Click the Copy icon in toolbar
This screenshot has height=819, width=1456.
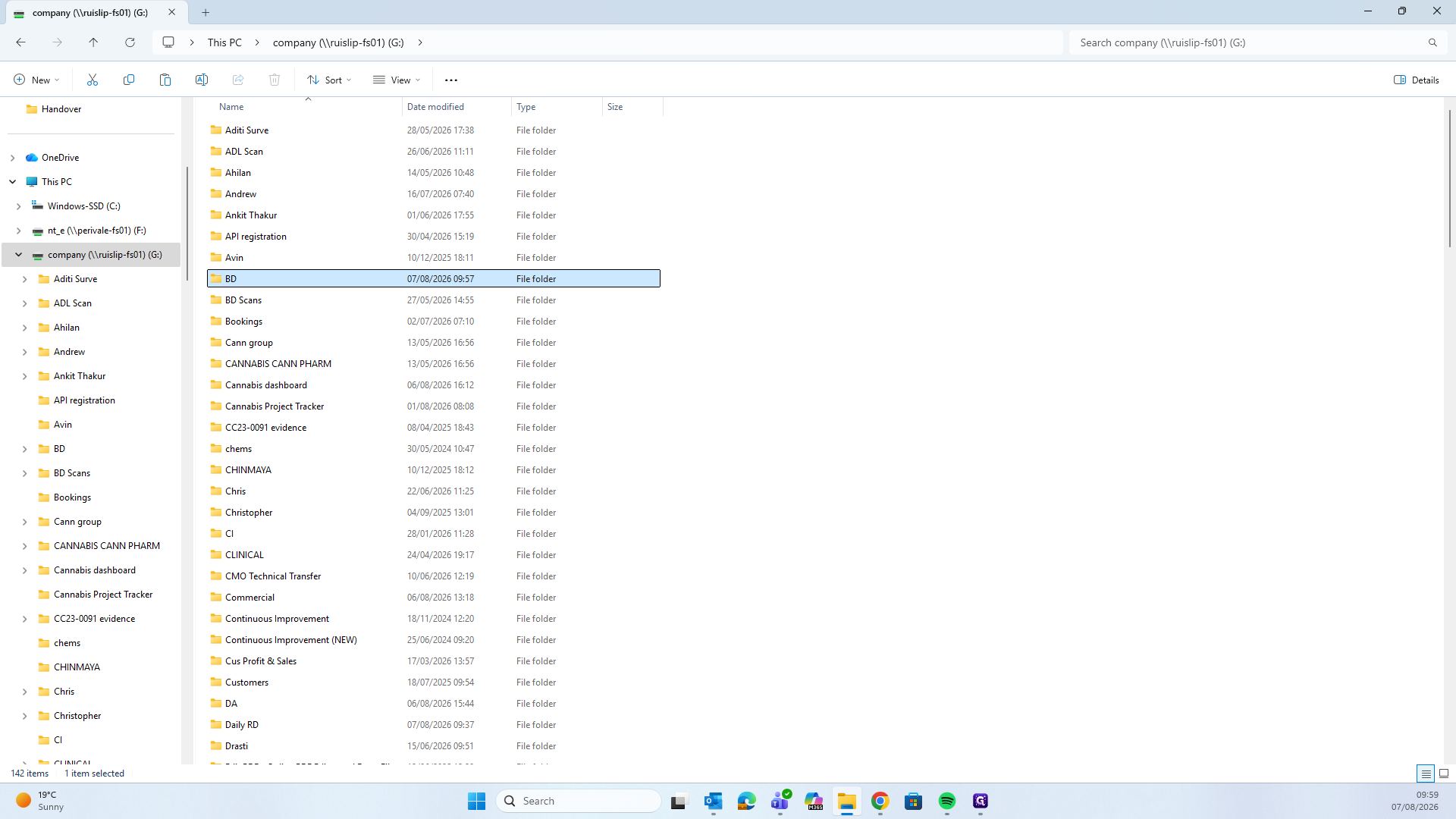tap(129, 80)
